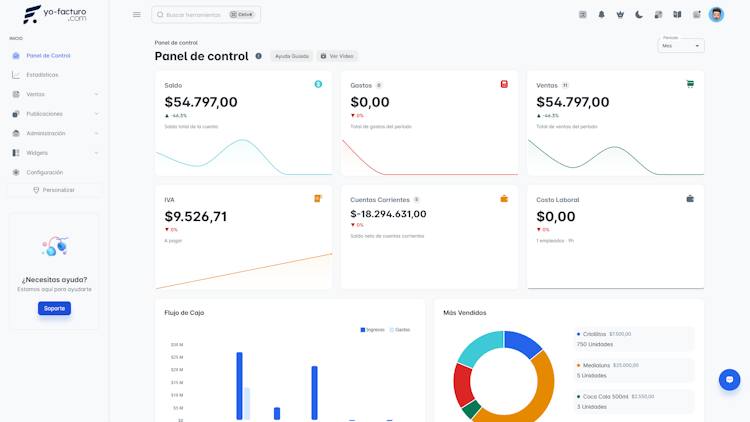
Task: Toggle the Ingresos legend series in Flujo de Caja
Action: 373,330
